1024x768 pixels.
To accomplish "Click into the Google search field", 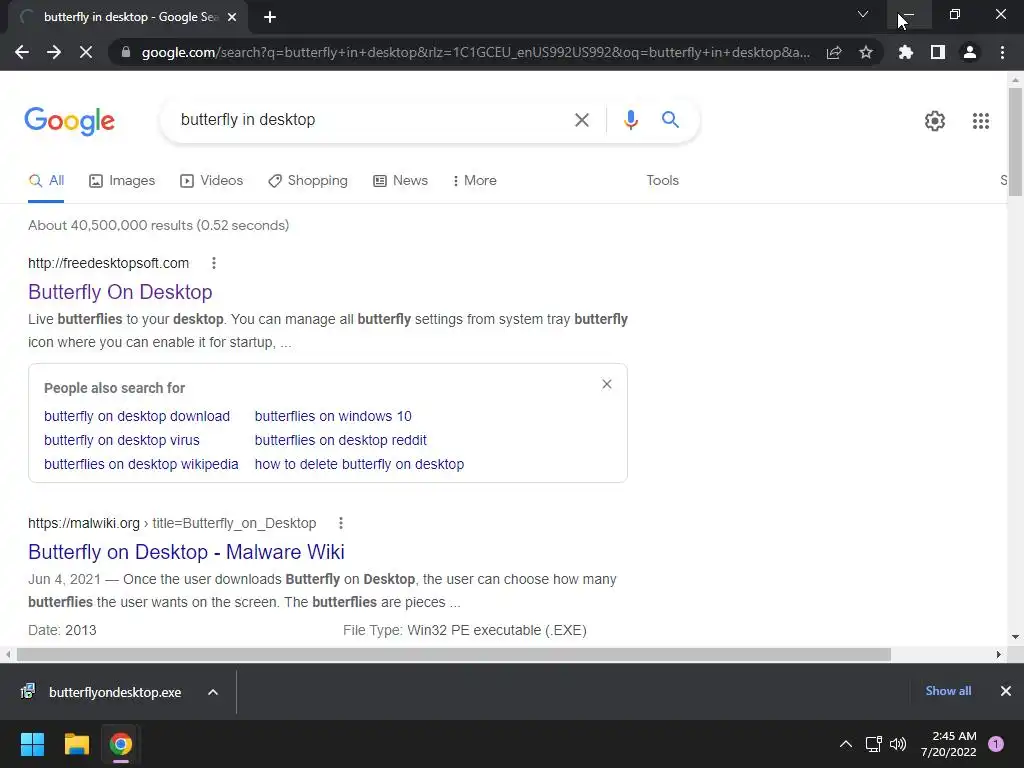I will tap(372, 120).
